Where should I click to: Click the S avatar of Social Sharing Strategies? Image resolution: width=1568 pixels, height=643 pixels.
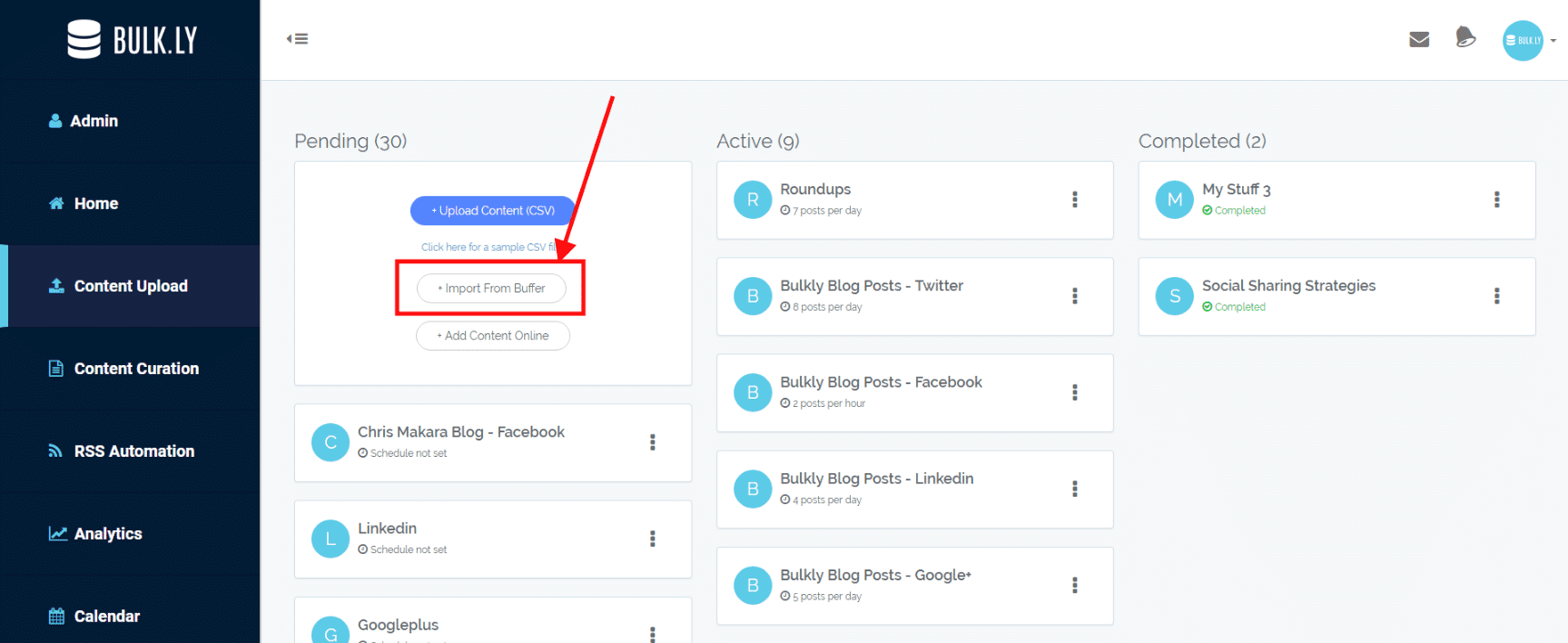point(1175,296)
